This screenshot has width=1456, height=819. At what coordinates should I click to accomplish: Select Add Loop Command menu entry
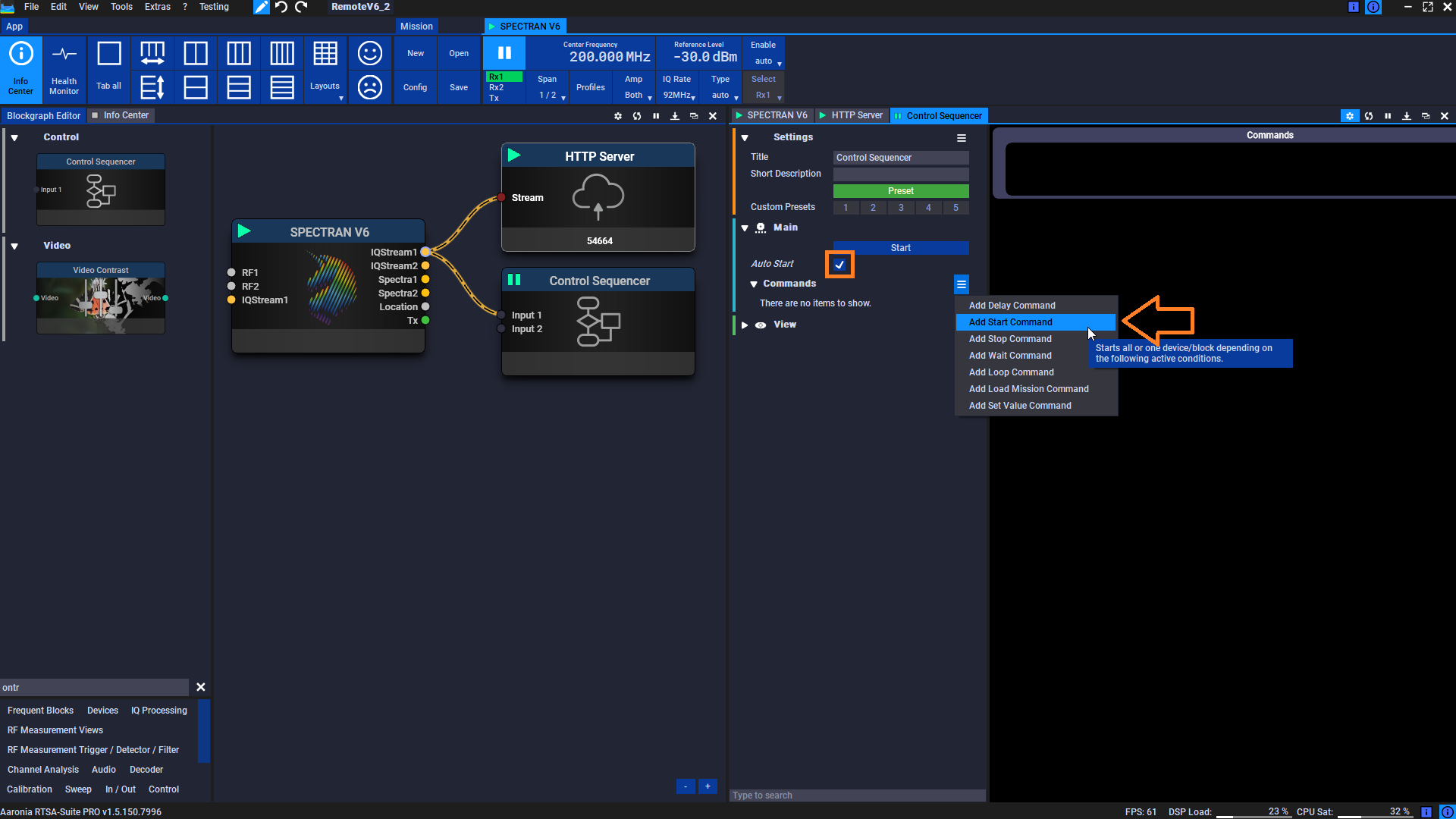1036,372
